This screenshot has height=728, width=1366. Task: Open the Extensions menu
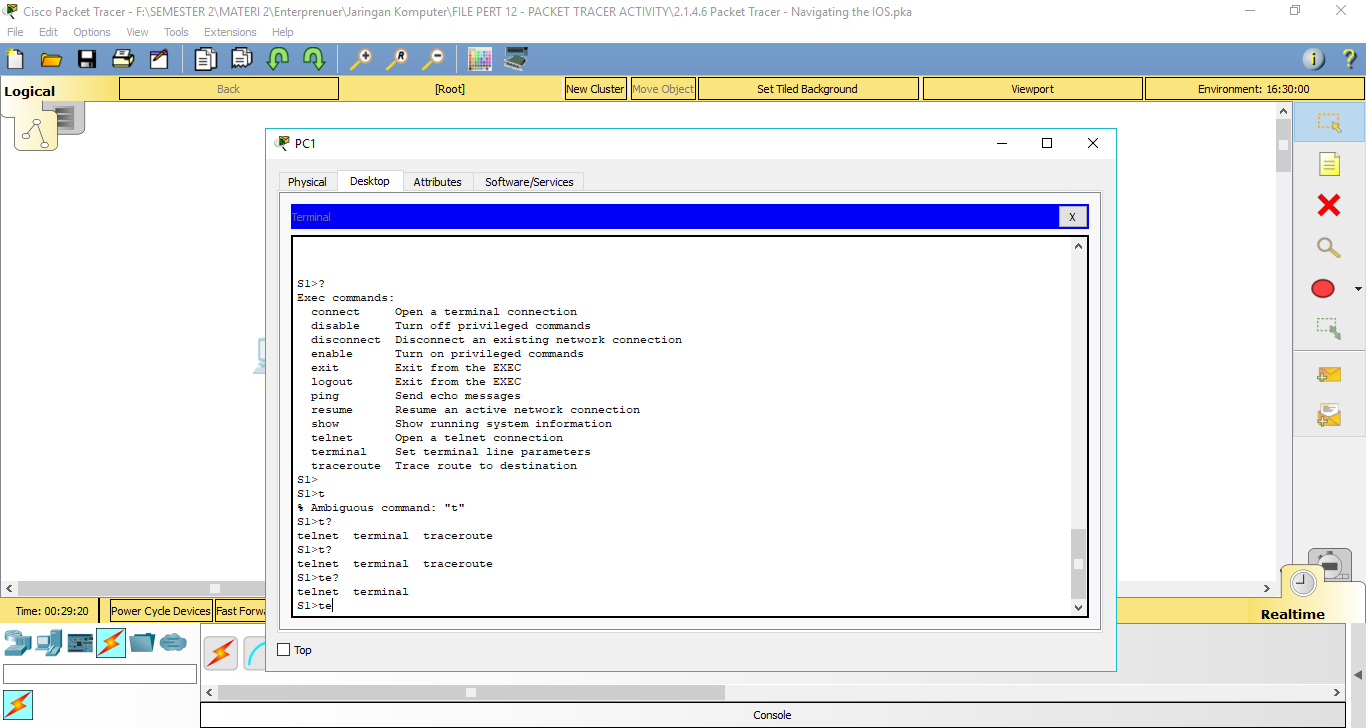click(230, 32)
